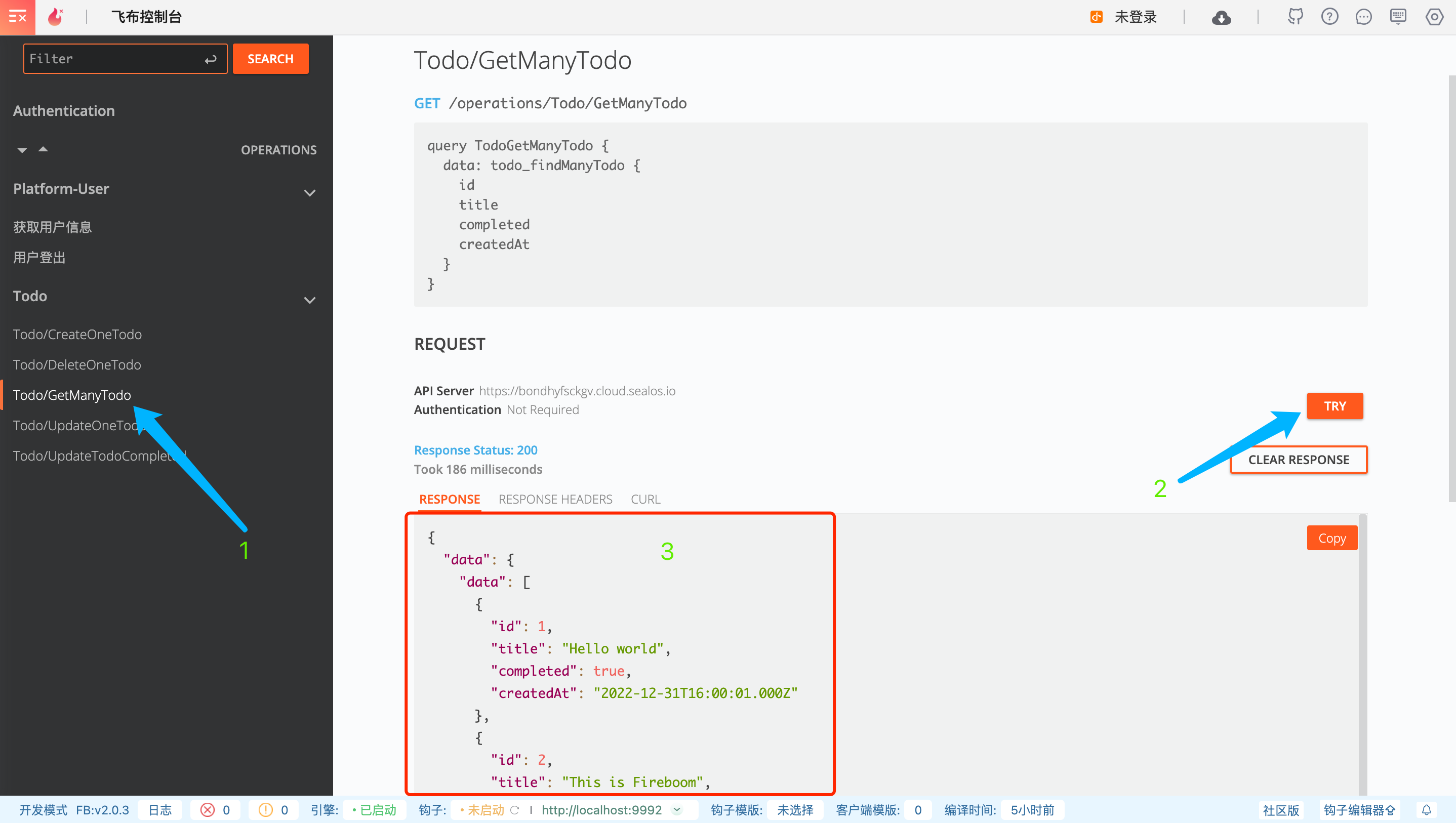The height and width of the screenshot is (823, 1456).
Task: Select 获取用户信息 operation
Action: click(x=53, y=227)
